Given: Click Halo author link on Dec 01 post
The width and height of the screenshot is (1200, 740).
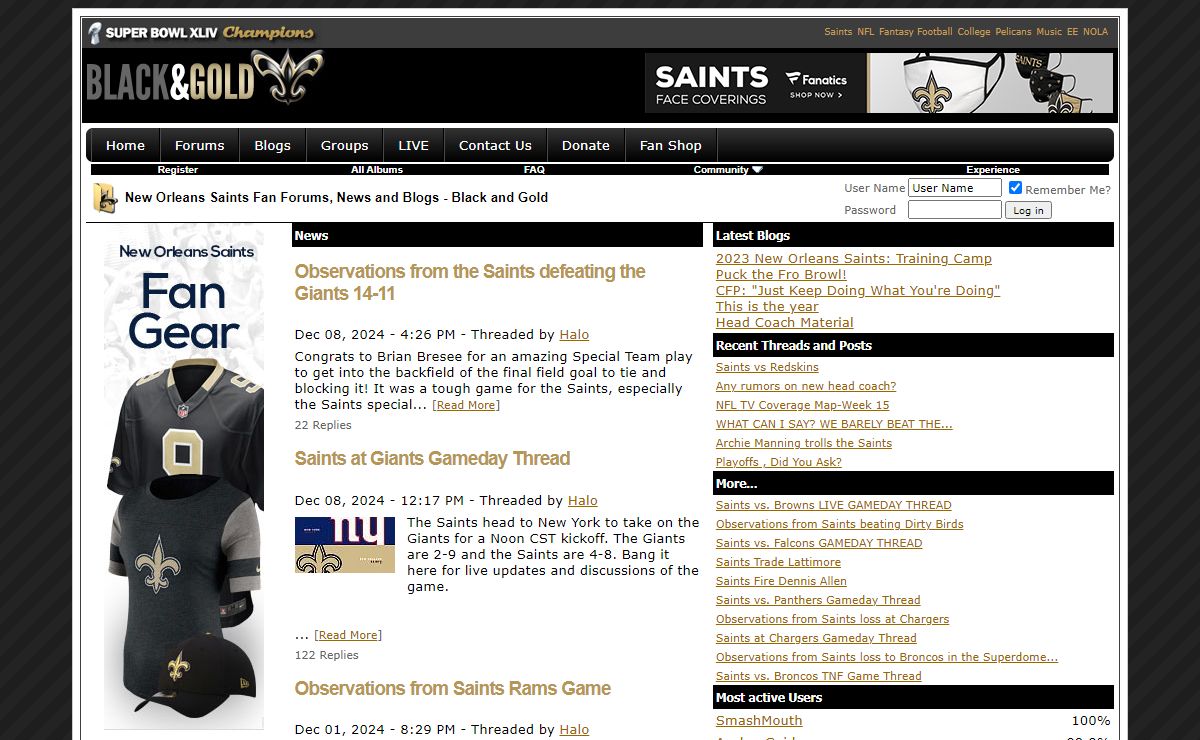Looking at the screenshot, I should (574, 730).
